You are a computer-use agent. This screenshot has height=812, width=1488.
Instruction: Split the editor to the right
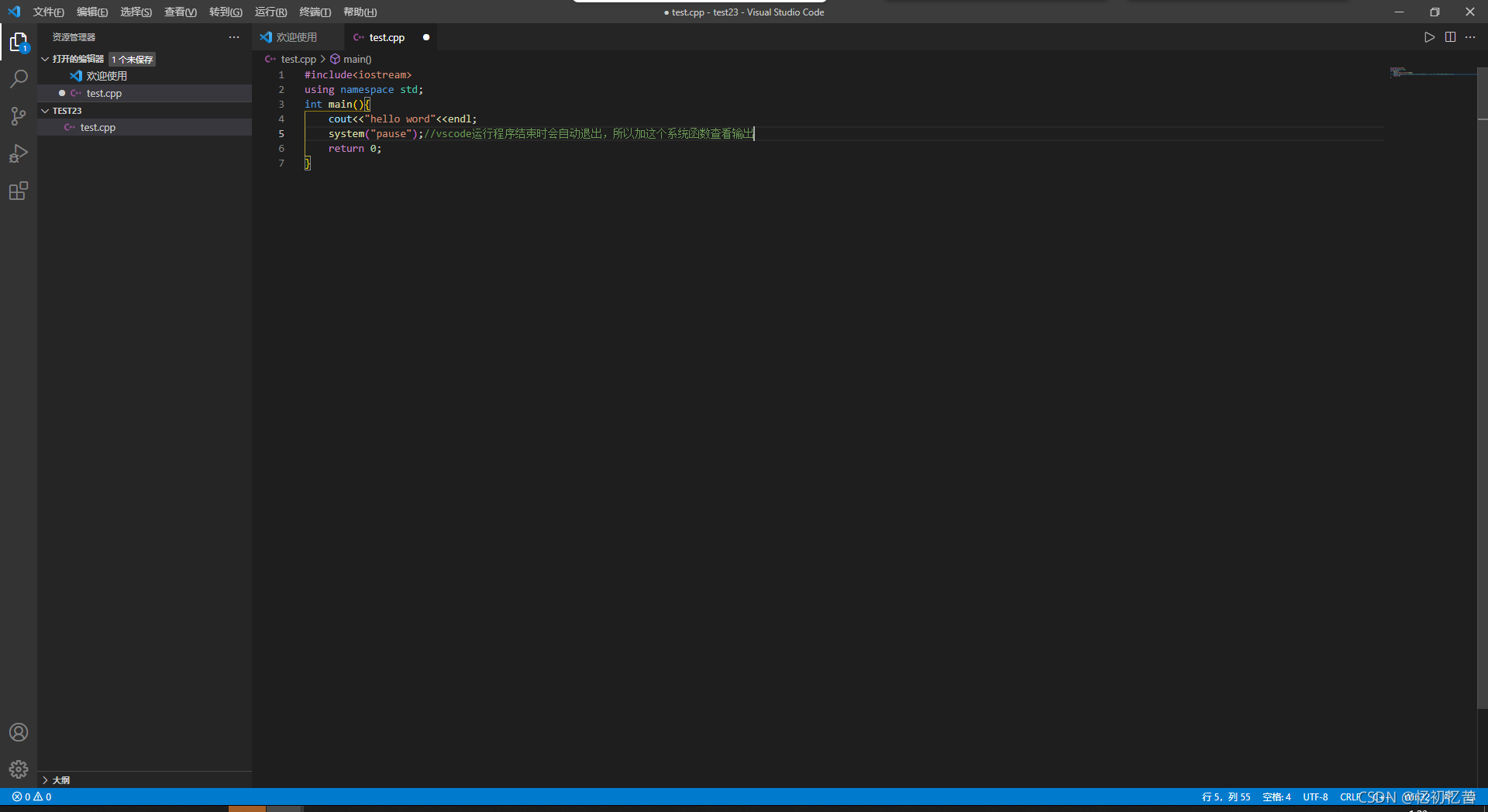(x=1450, y=37)
